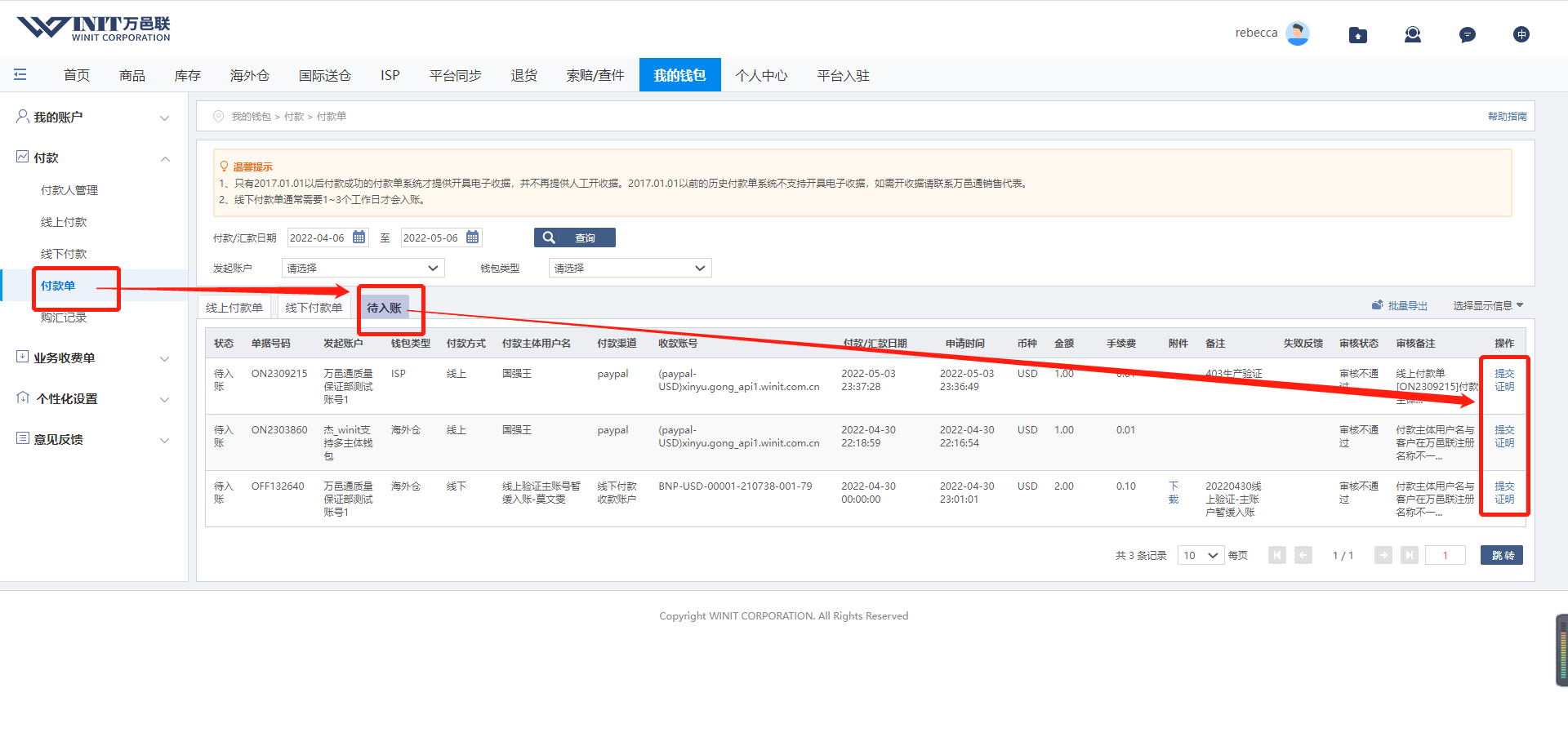Switch to the 线下付款单 tab
Screen dimensions: 1568x746
pyautogui.click(x=314, y=308)
